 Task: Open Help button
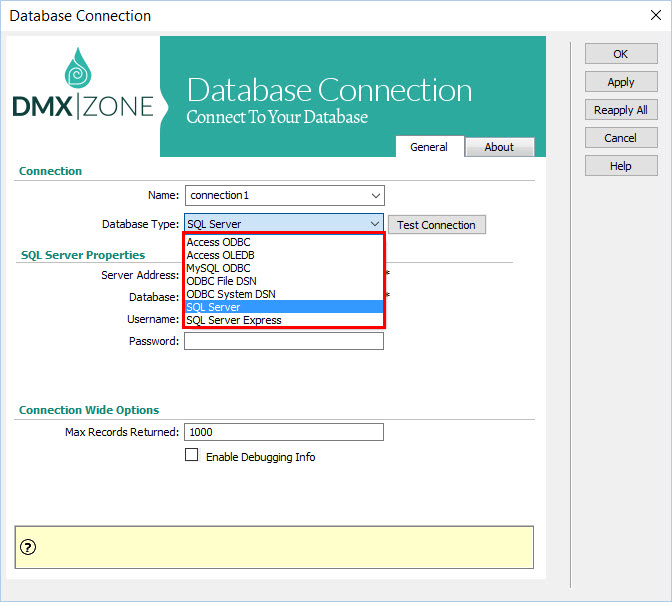[x=621, y=166]
